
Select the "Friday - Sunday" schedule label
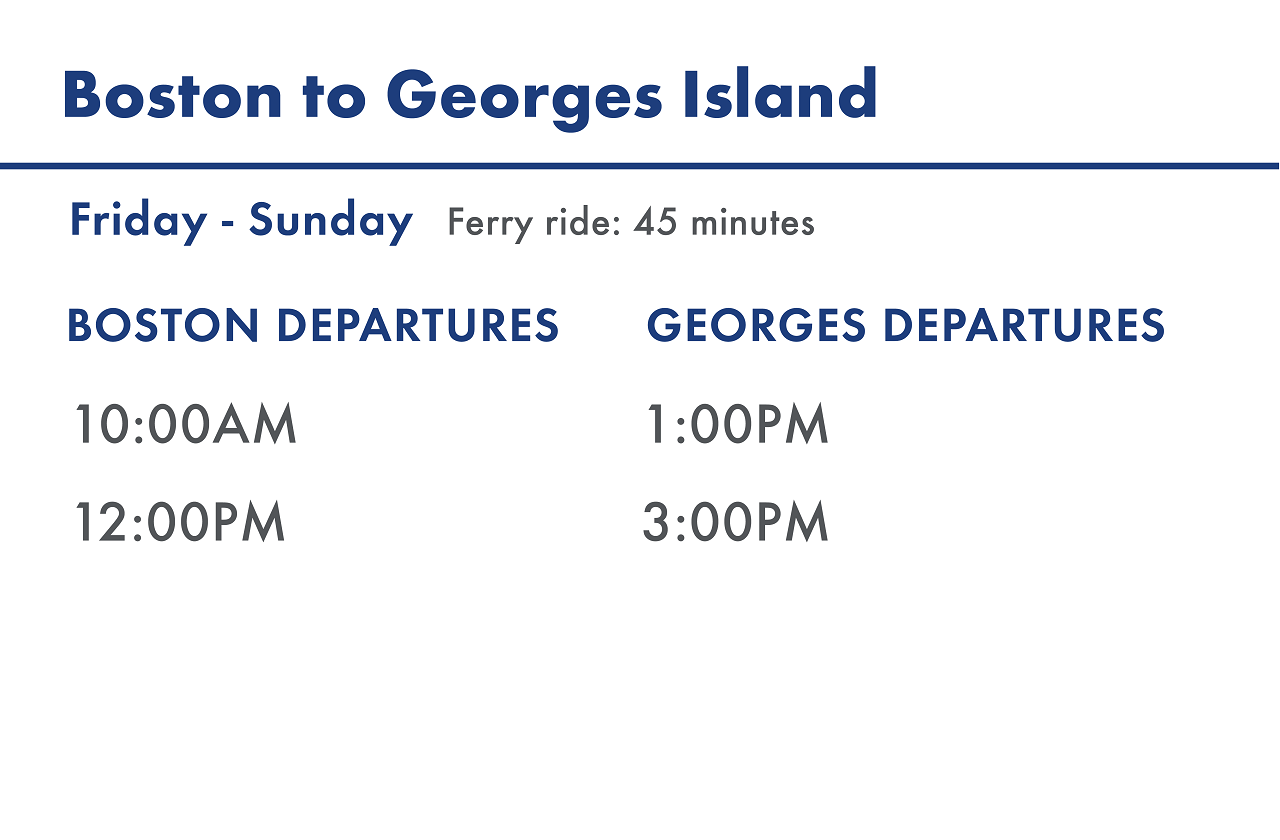click(x=240, y=220)
